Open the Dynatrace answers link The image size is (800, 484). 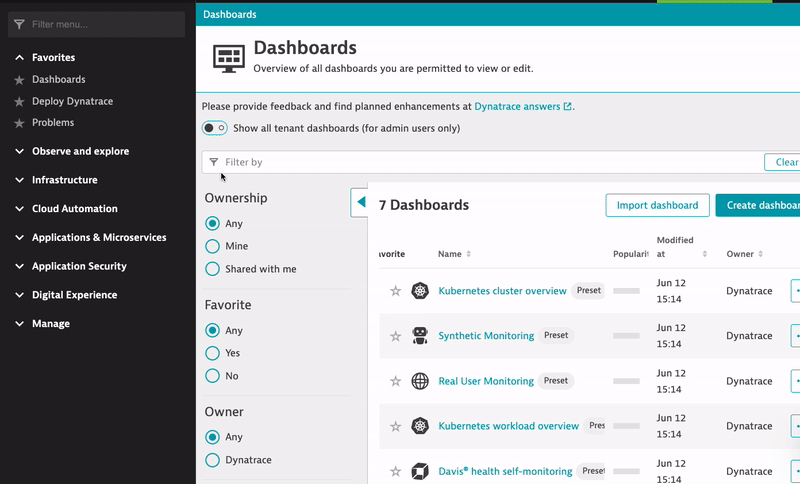[x=522, y=107]
